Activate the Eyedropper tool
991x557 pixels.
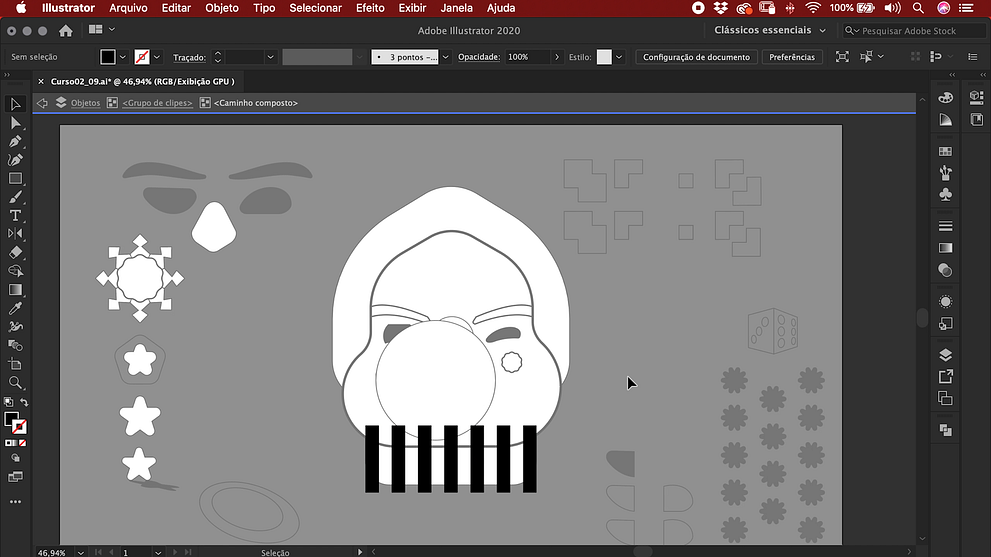pyautogui.click(x=15, y=308)
